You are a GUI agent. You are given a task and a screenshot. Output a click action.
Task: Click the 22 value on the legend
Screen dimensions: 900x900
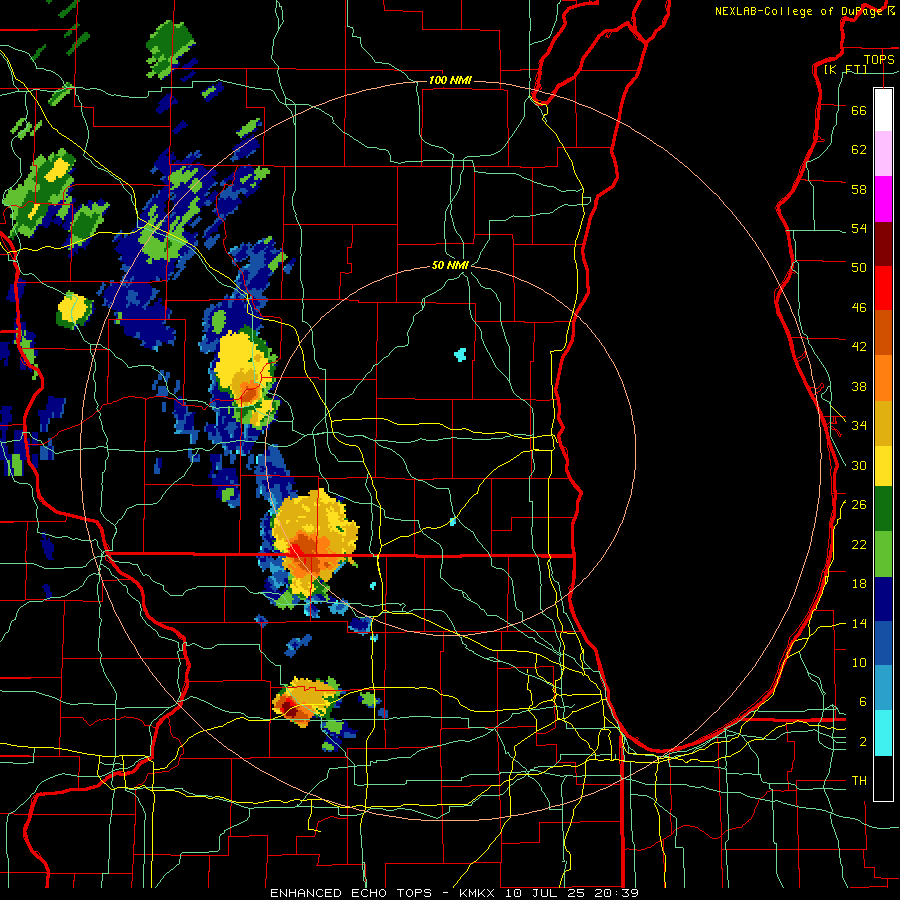[859, 544]
